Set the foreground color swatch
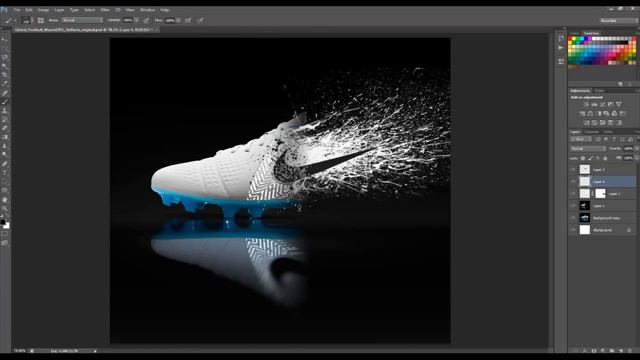Screen dimensions: 640x360 [x=3, y=222]
